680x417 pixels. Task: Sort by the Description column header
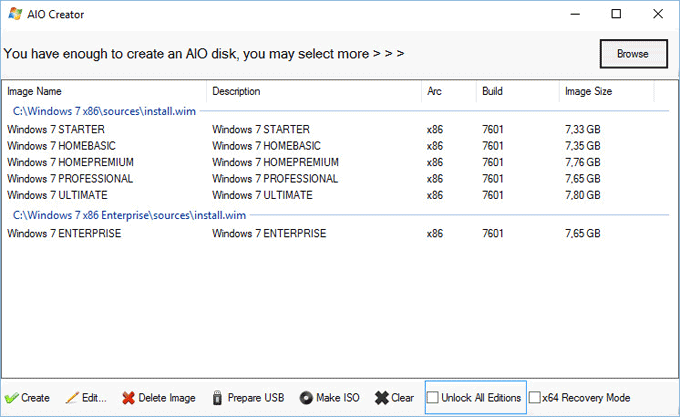coord(236,91)
